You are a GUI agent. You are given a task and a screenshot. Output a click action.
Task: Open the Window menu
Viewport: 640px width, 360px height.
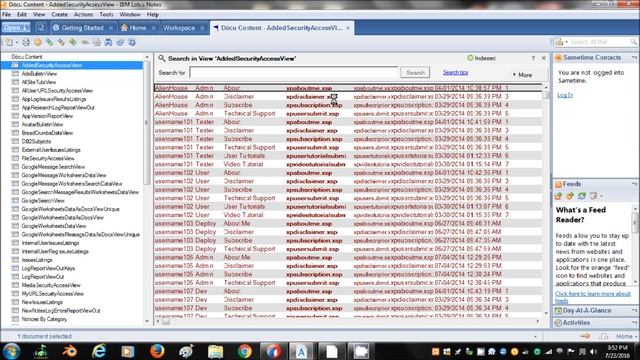pyautogui.click(x=130, y=14)
